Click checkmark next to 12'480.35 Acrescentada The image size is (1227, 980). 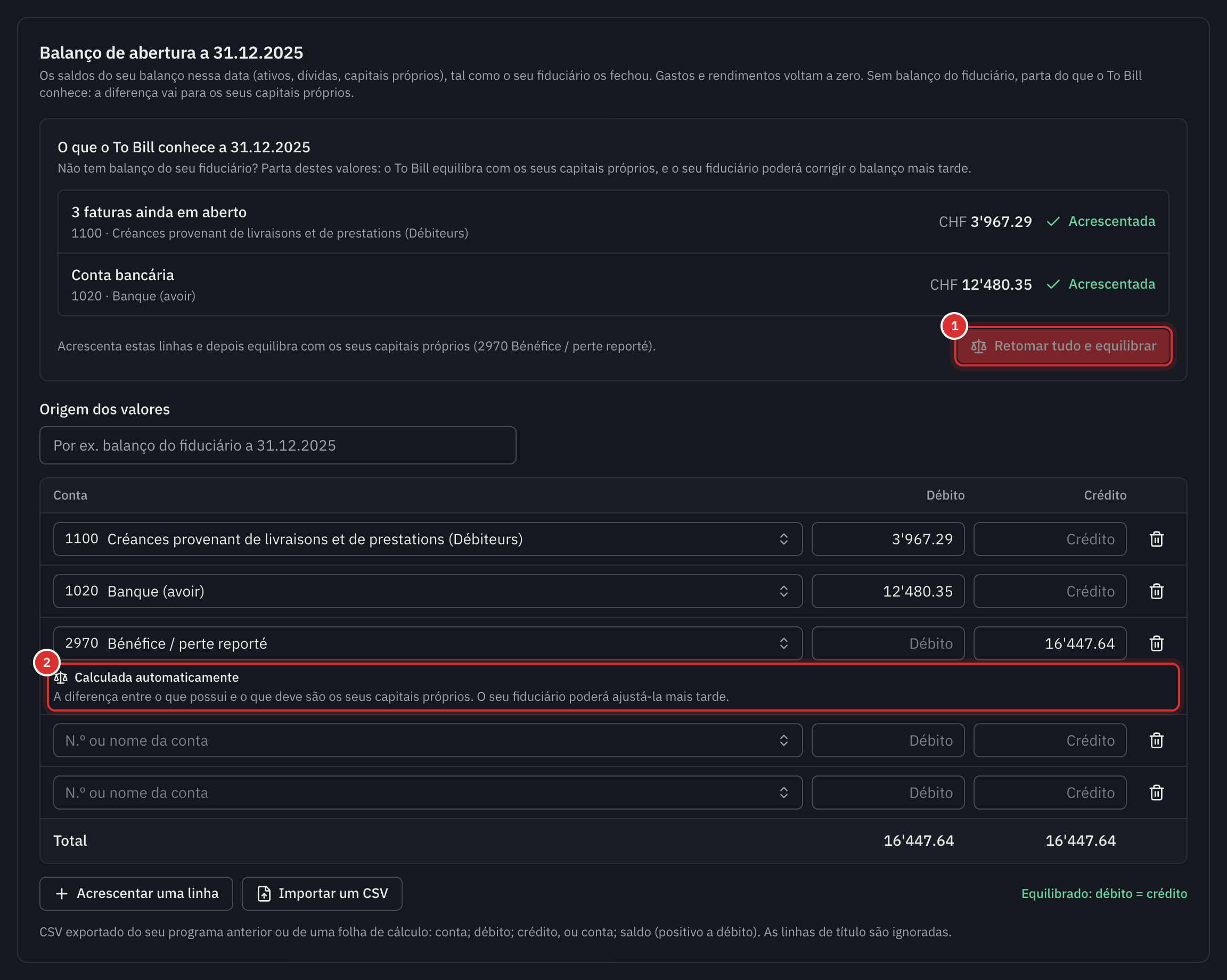(1053, 284)
